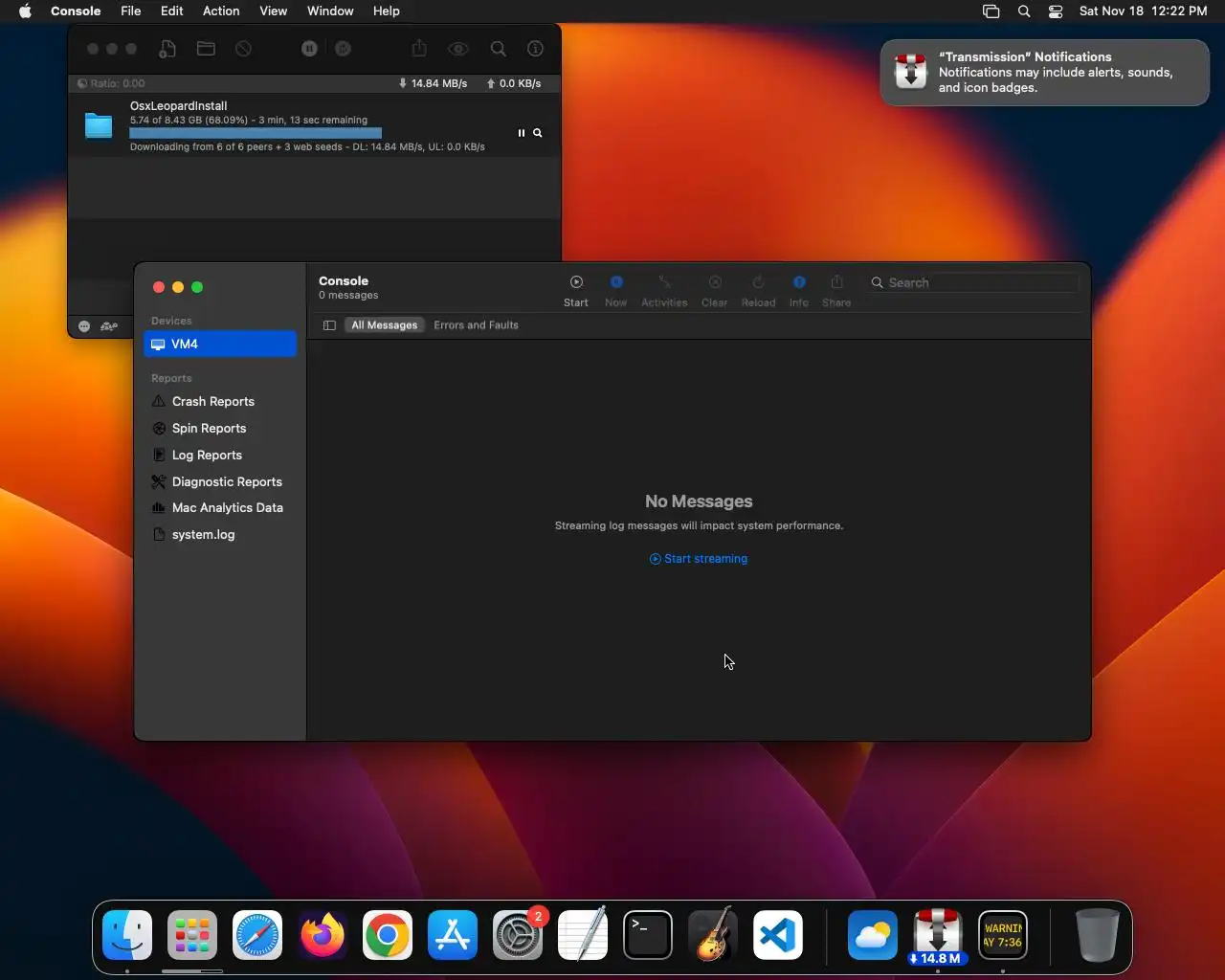Open Visual Studio Code from the Dock
This screenshot has height=980, width=1225.
[x=778, y=935]
